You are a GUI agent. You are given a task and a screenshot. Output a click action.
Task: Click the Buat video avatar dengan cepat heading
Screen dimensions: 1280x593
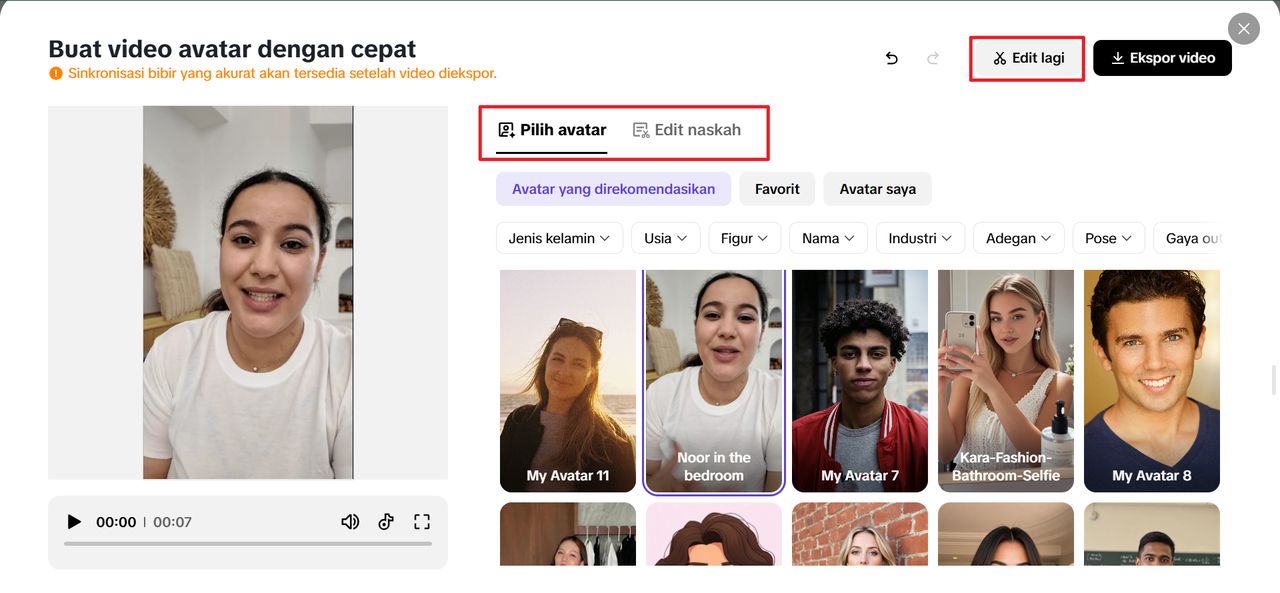(232, 48)
